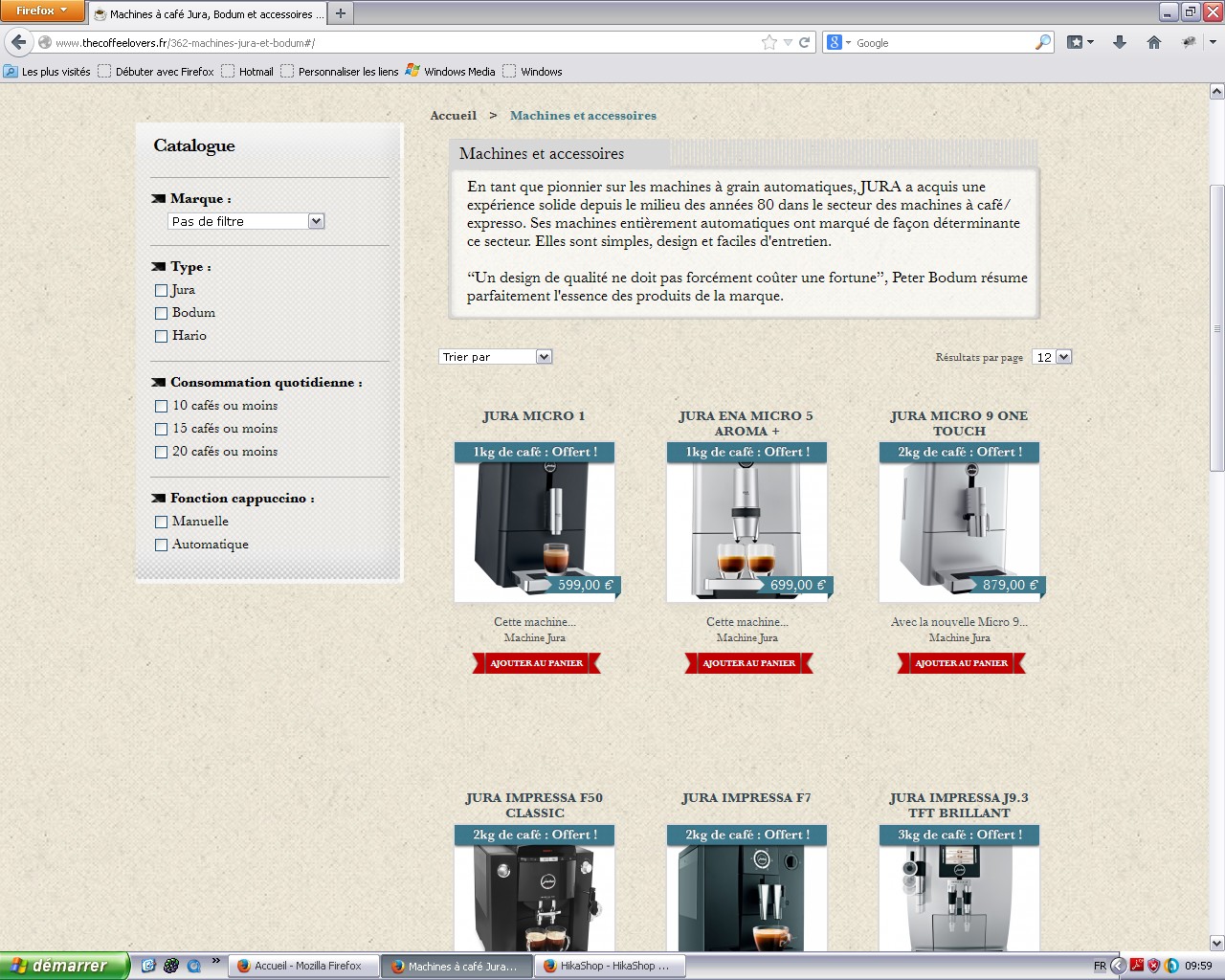The width and height of the screenshot is (1225, 980).
Task: Expand the bookmarks button dropdown arrow
Action: tap(1090, 42)
